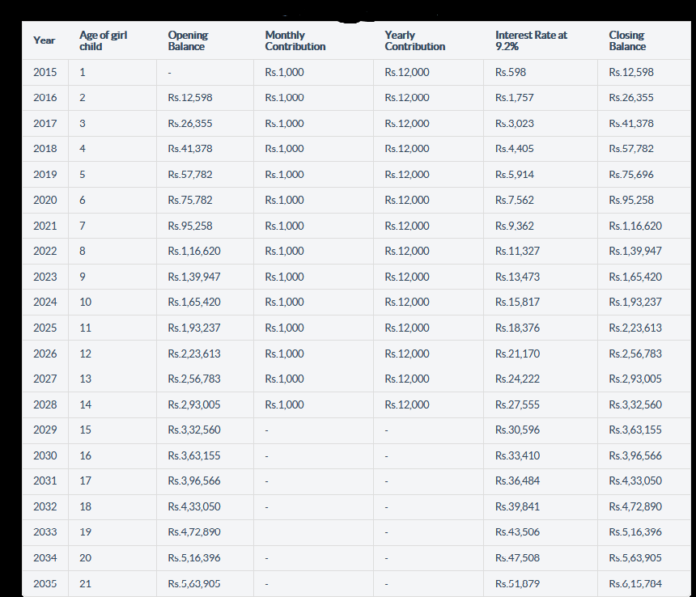
Task: Click the Year column header
Action: (44, 40)
